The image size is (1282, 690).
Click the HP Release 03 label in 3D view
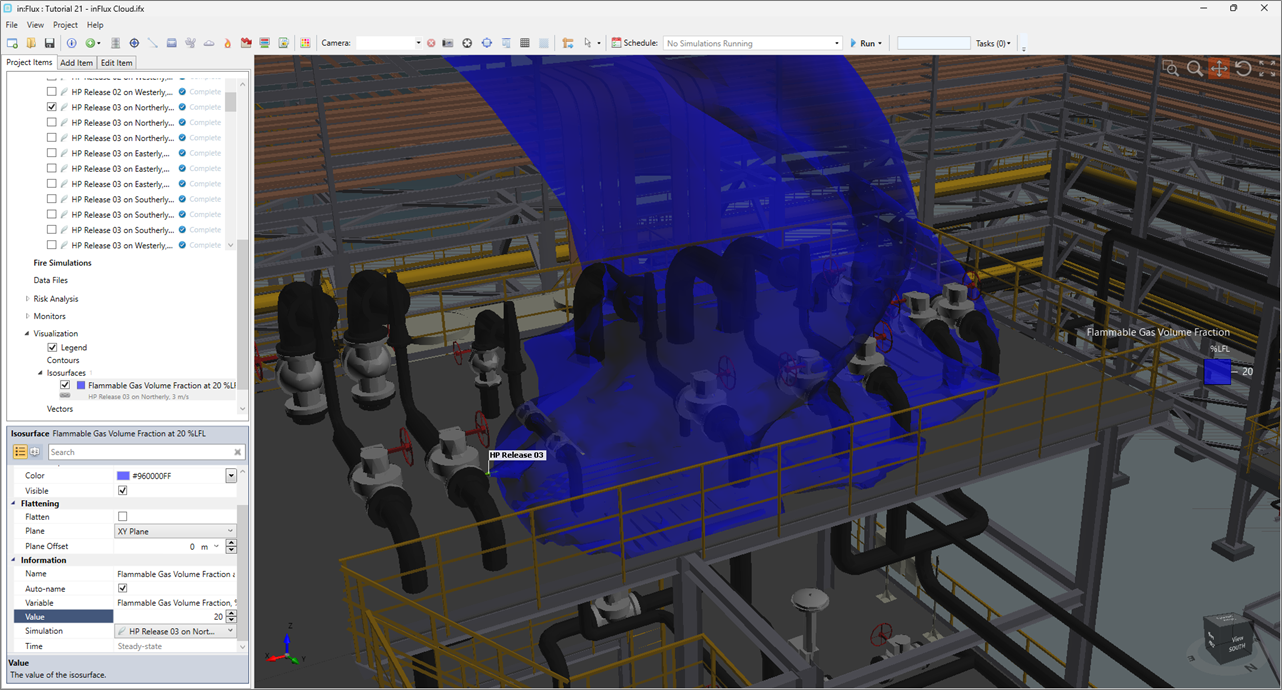(x=516, y=455)
